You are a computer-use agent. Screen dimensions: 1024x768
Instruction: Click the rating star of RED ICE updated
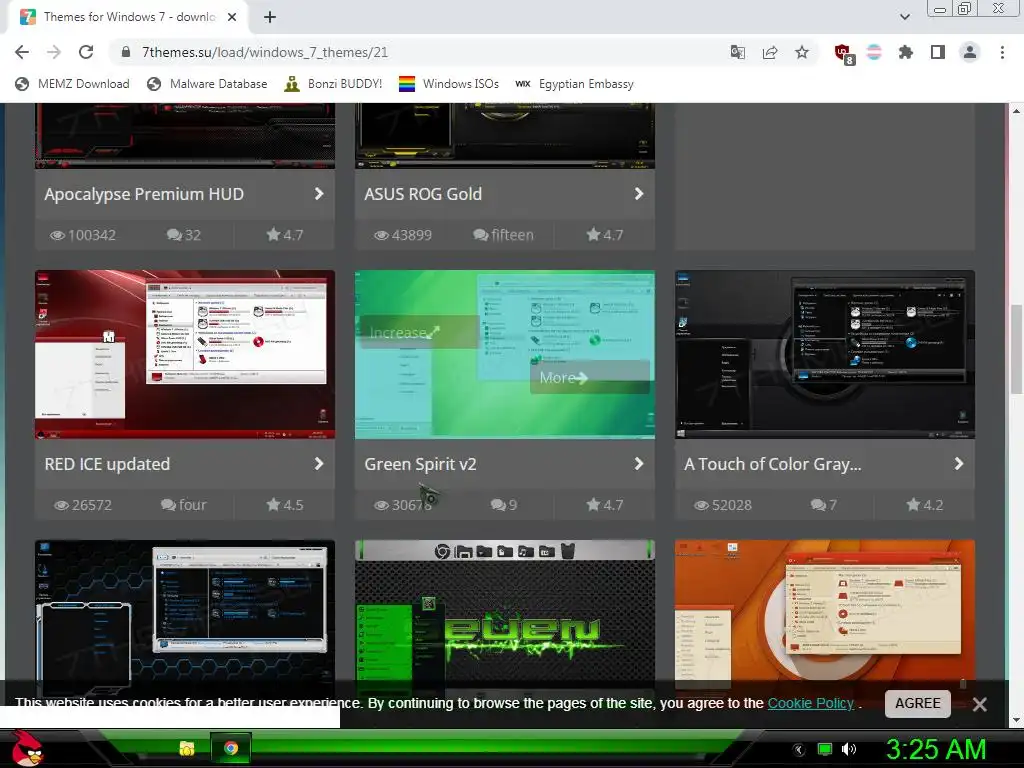coord(273,504)
